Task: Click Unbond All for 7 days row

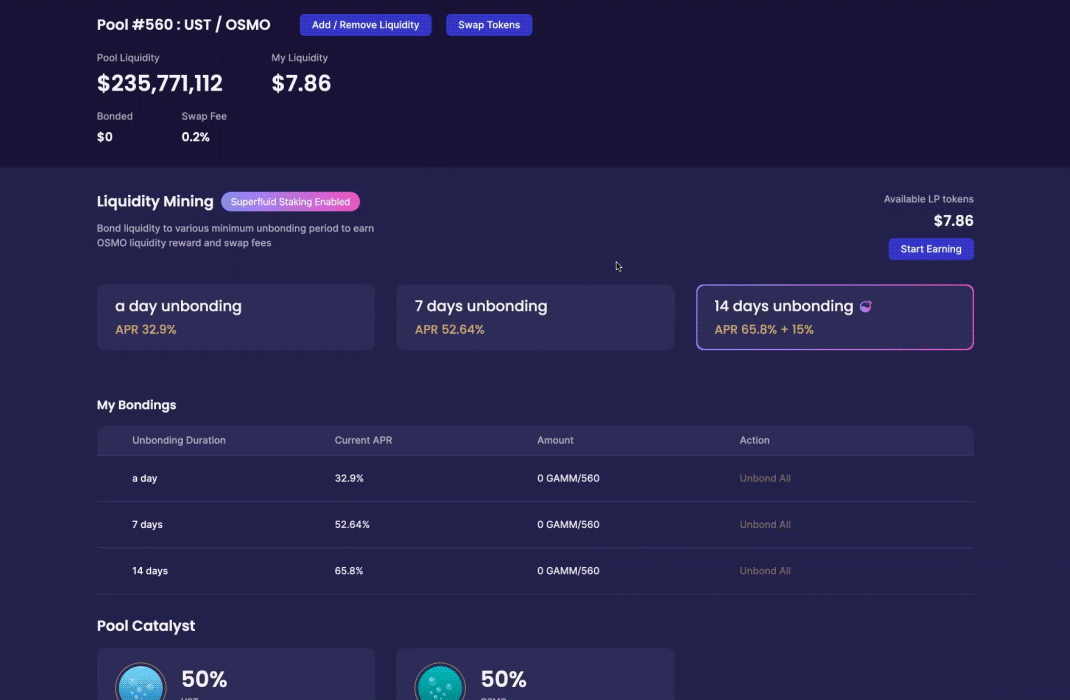Action: [x=765, y=525]
